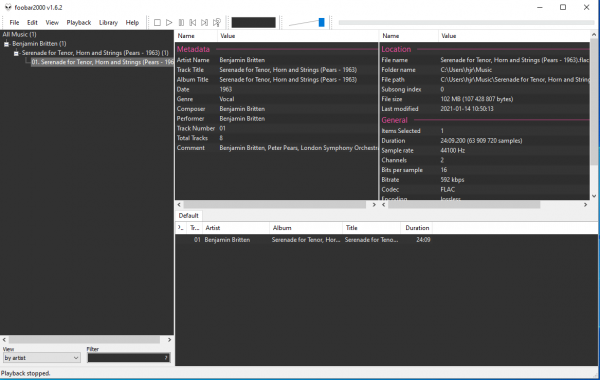Image resolution: width=600 pixels, height=380 pixels.
Task: Open the Edit menu
Action: [32, 23]
